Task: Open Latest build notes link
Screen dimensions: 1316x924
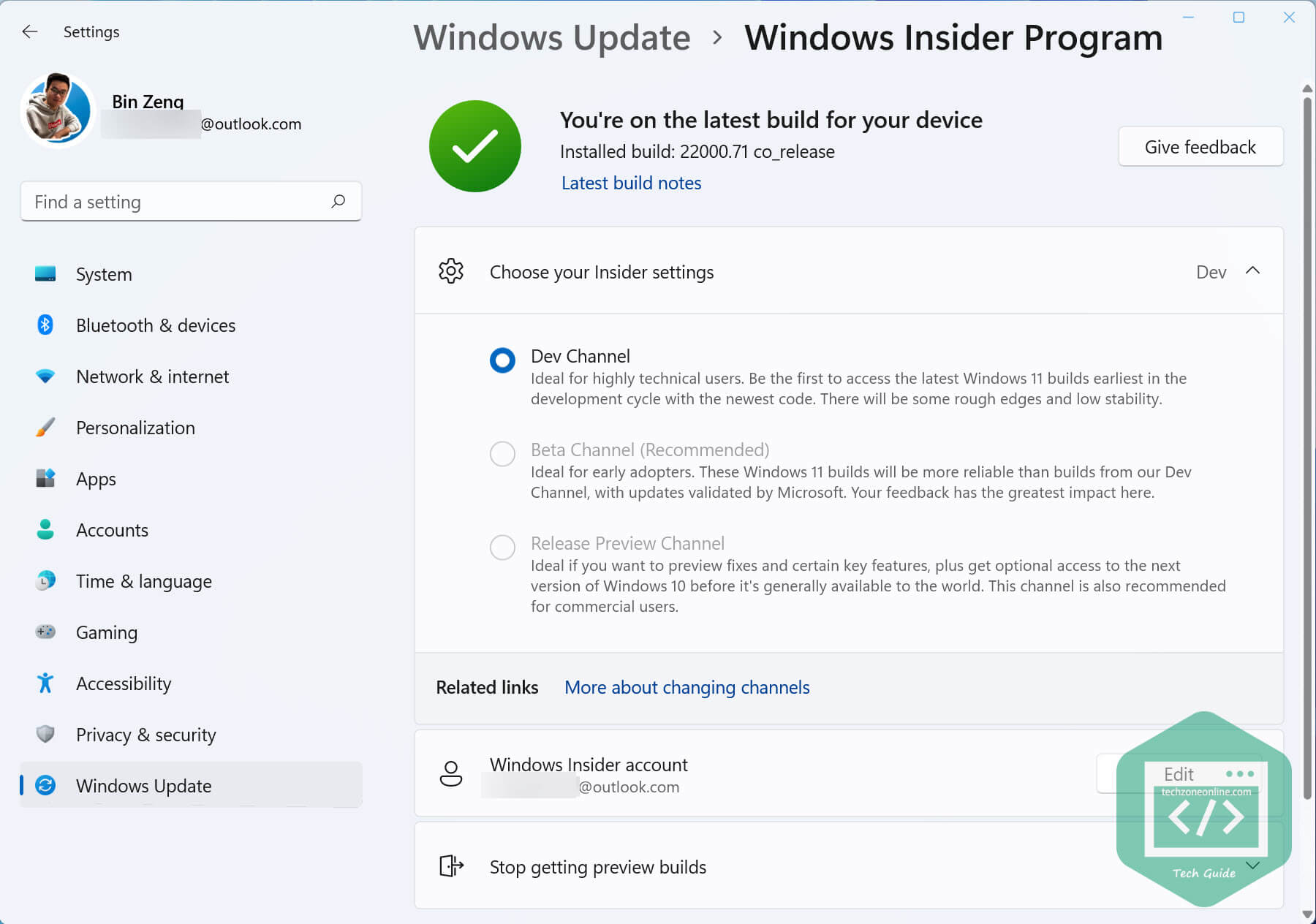Action: [x=631, y=183]
